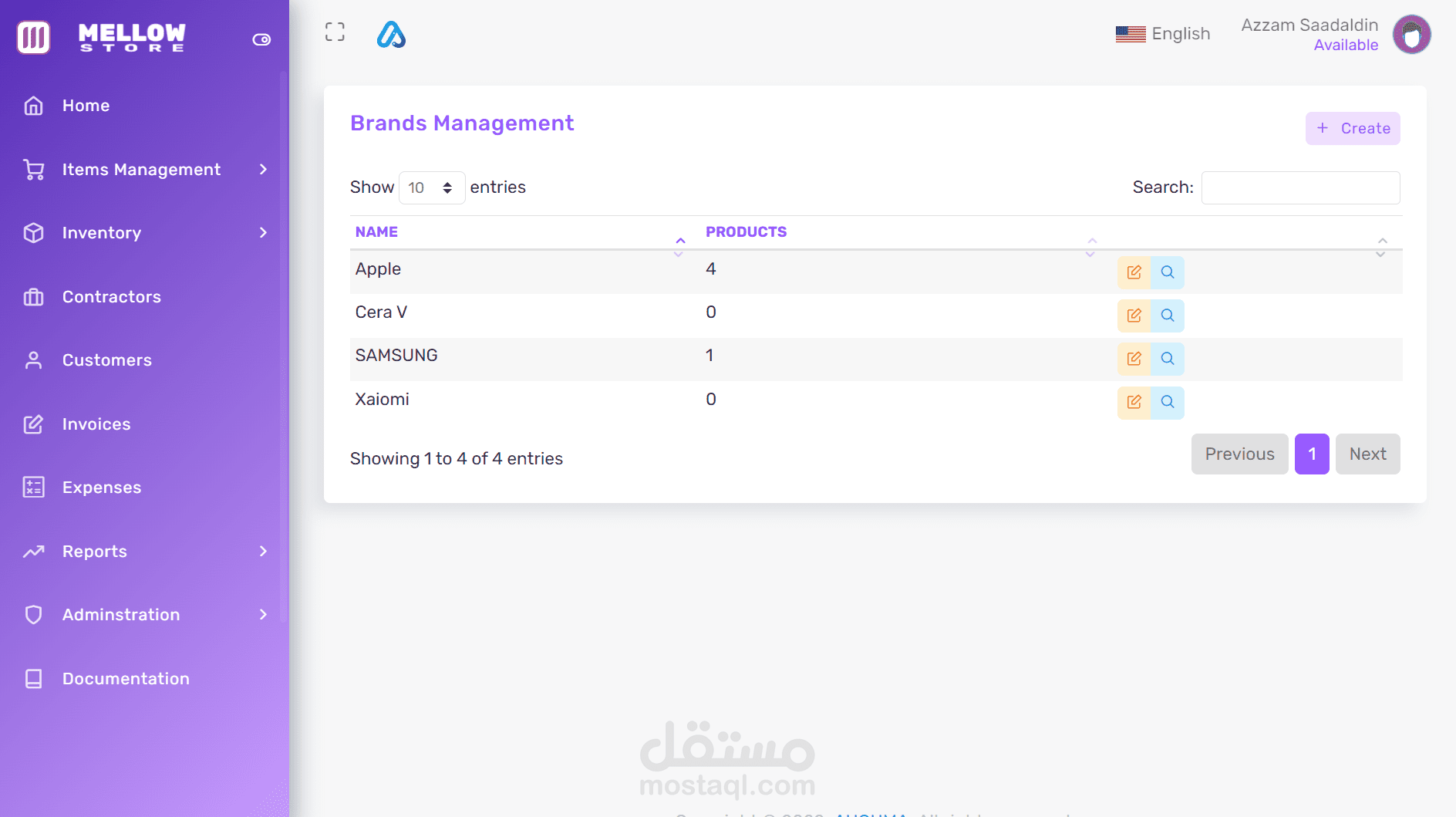Click the blue logo icon in header
Image resolution: width=1456 pixels, height=817 pixels.
pos(391,35)
